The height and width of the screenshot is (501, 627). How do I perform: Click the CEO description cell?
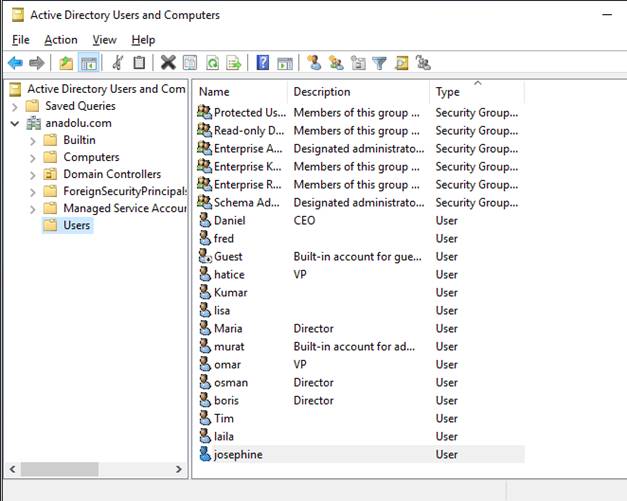click(x=304, y=220)
